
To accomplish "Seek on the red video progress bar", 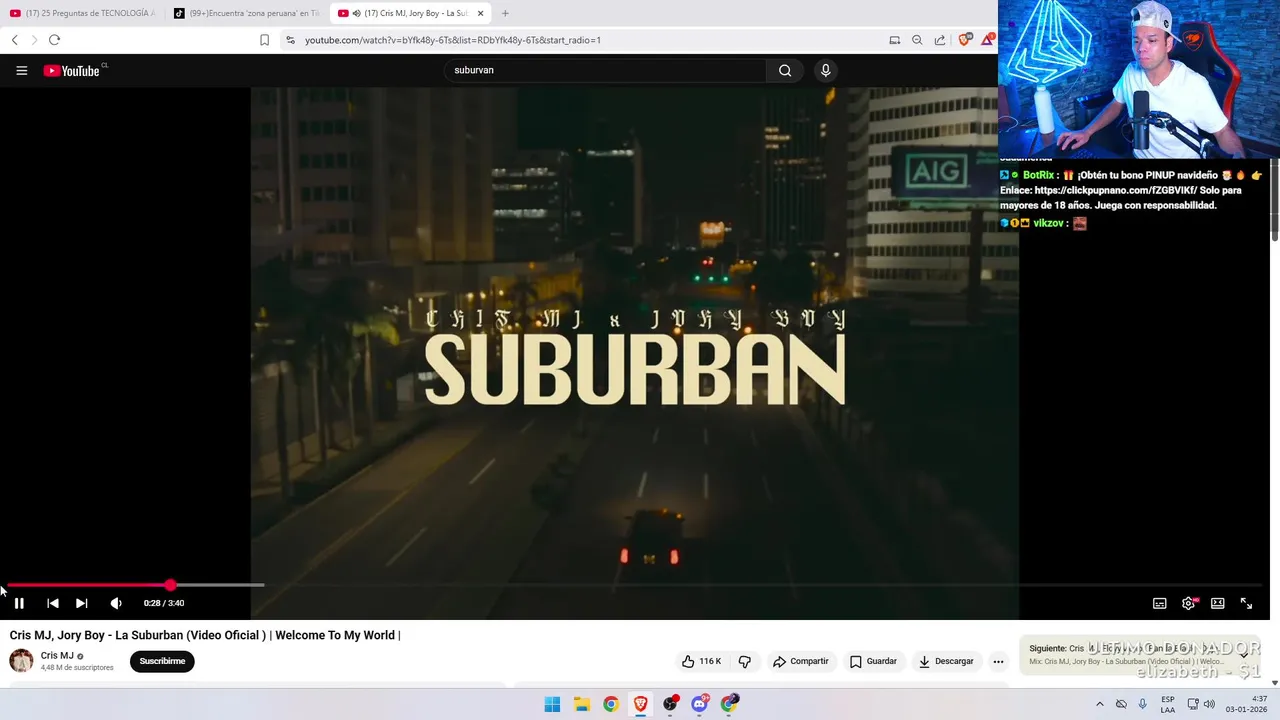I will point(88,585).
